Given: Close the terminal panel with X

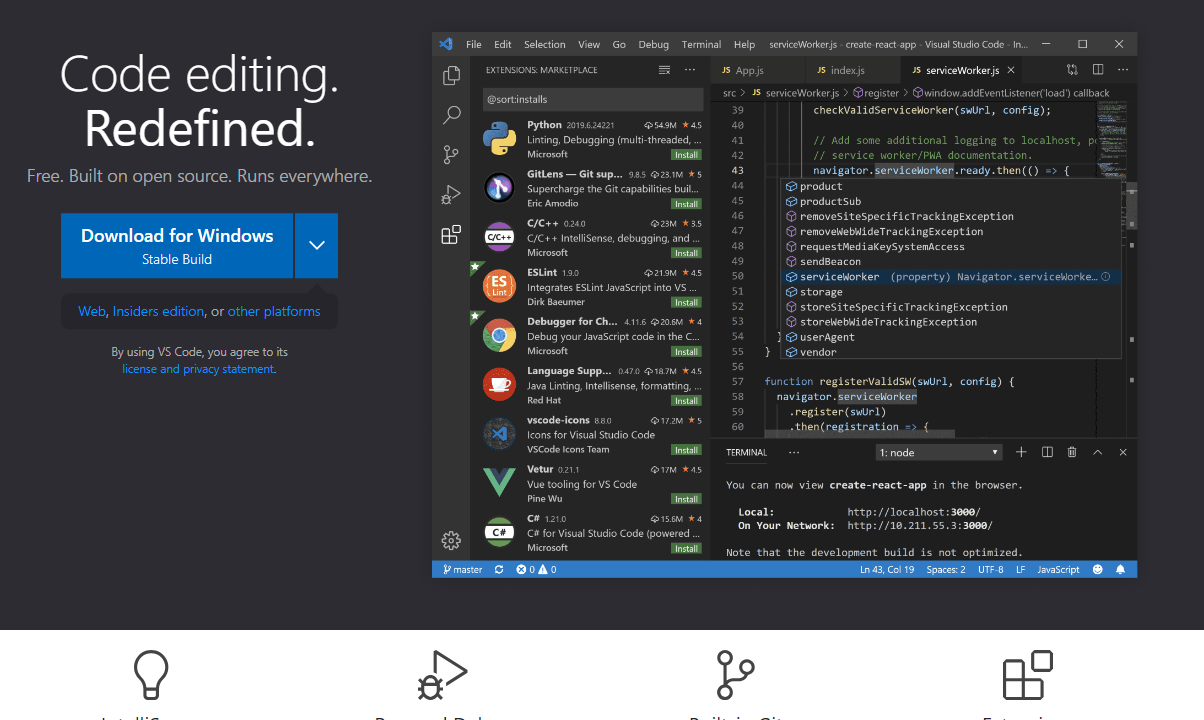Looking at the screenshot, I should tap(1123, 452).
